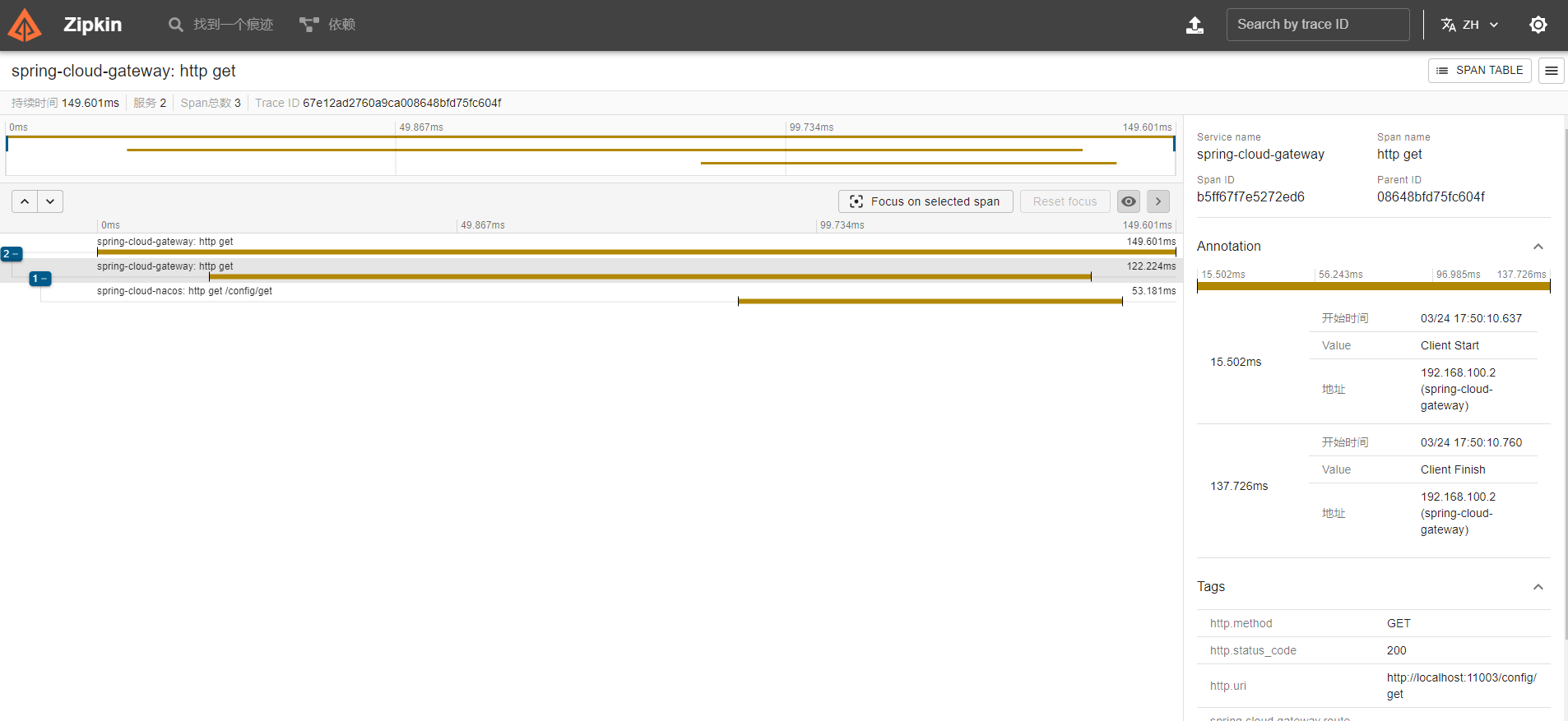The height and width of the screenshot is (721, 1568).
Task: Select the spring-cloud-nacos span bar
Action: [x=930, y=302]
